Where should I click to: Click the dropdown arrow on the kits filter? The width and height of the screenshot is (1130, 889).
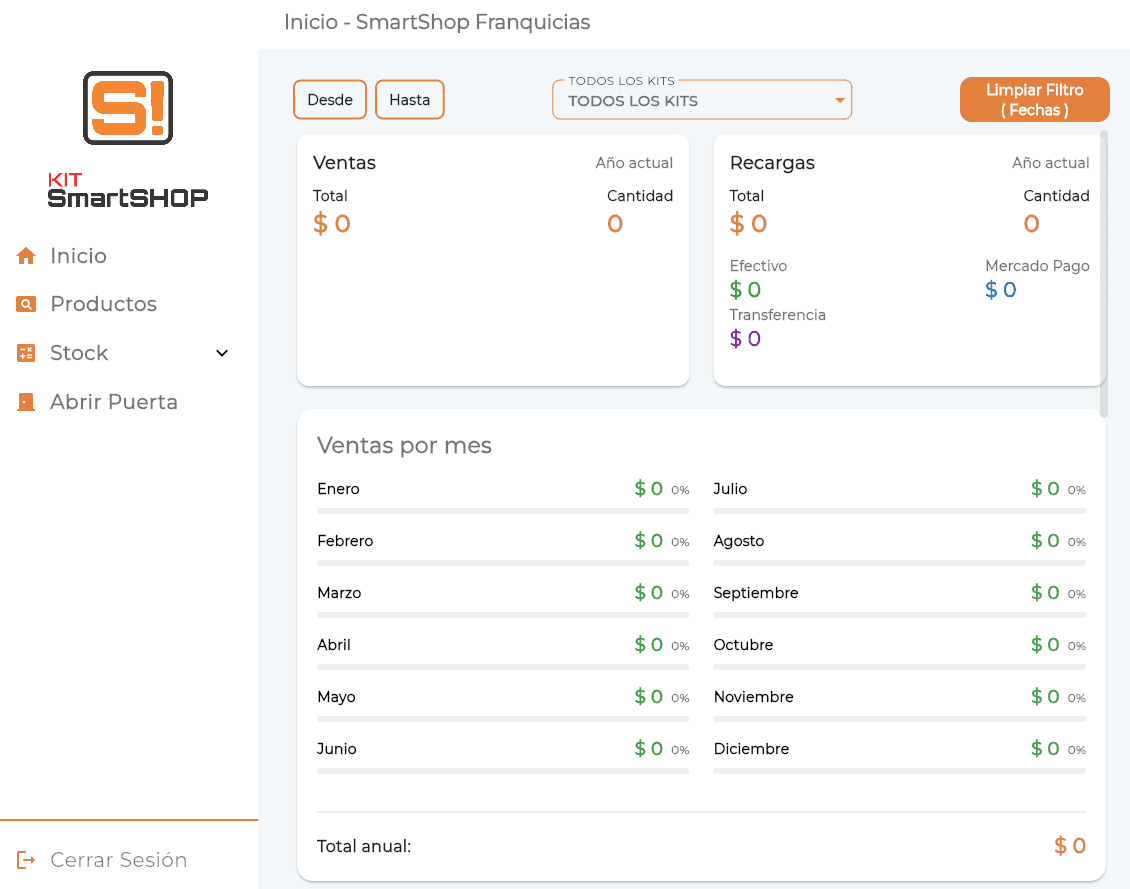coord(838,100)
